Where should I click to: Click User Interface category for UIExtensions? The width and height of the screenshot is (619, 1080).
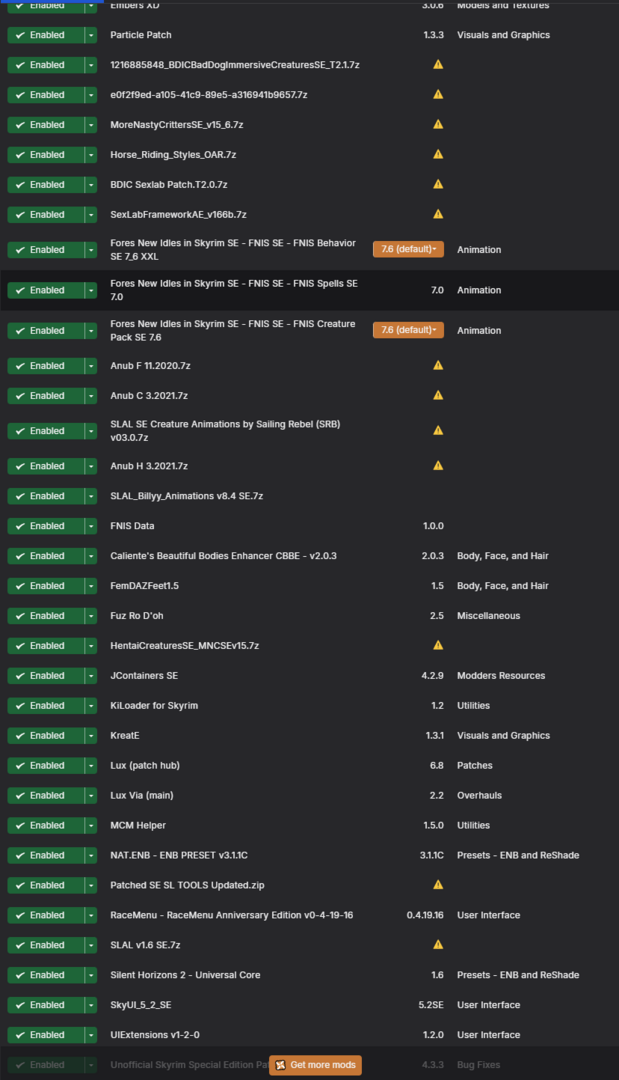[x=488, y=1035]
